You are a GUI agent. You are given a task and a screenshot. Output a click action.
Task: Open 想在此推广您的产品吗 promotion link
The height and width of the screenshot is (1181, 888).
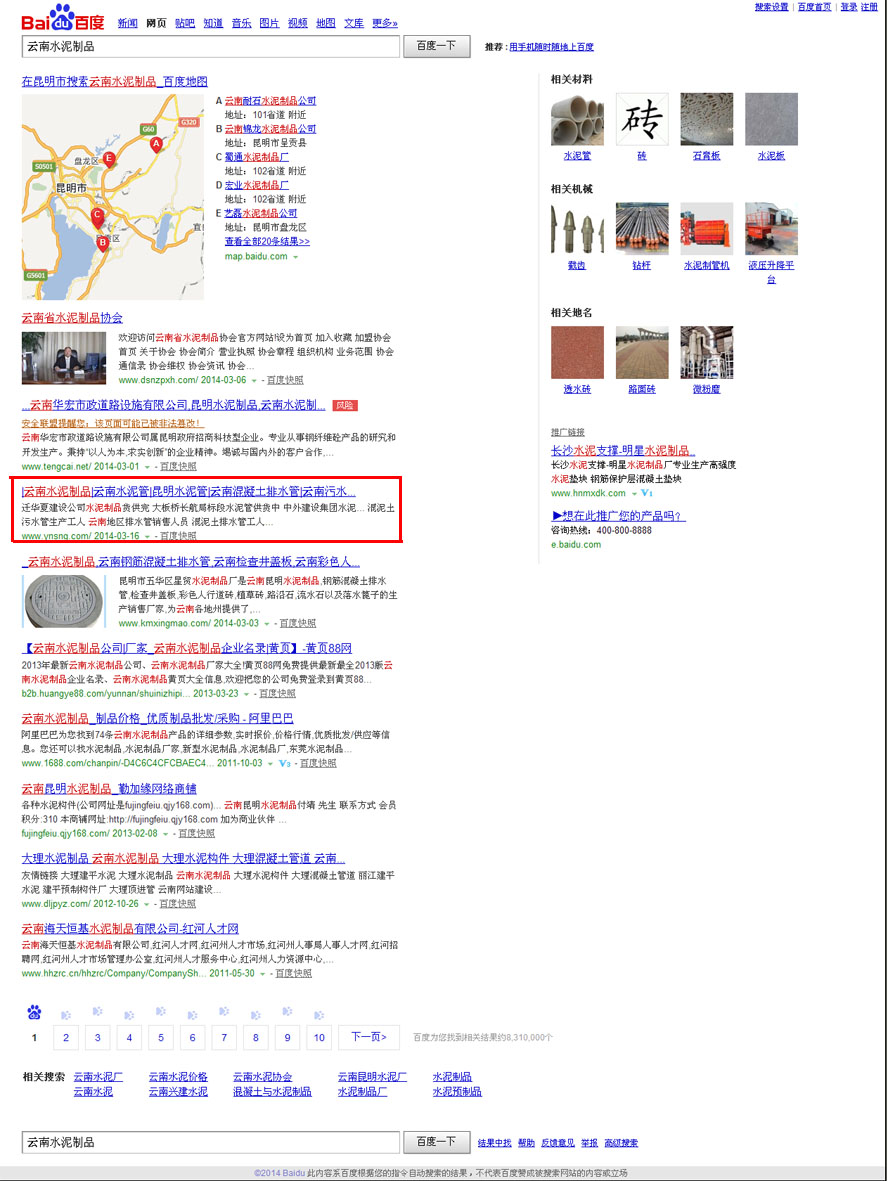tap(618, 516)
